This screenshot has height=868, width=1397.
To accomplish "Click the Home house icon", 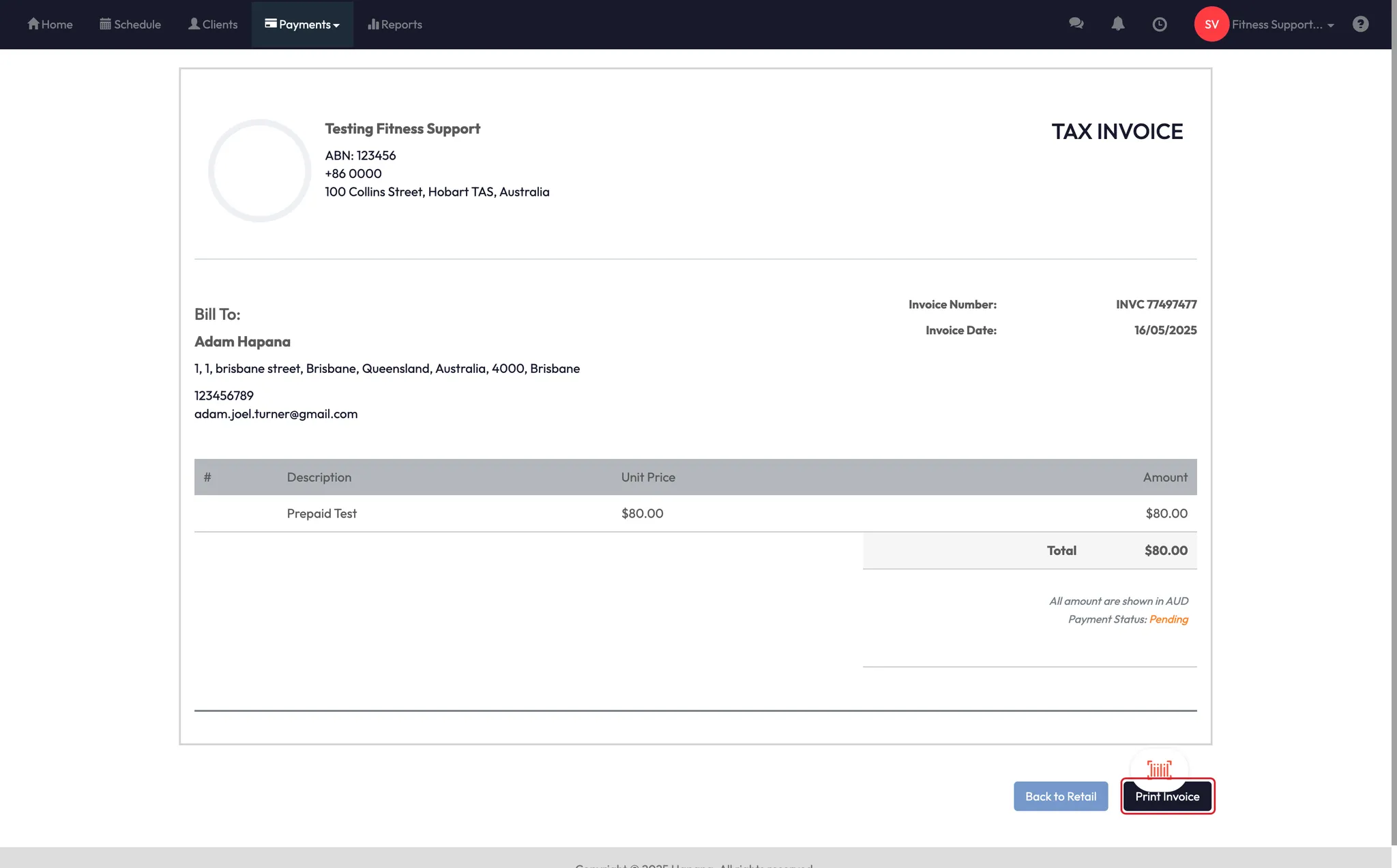I will (x=33, y=24).
